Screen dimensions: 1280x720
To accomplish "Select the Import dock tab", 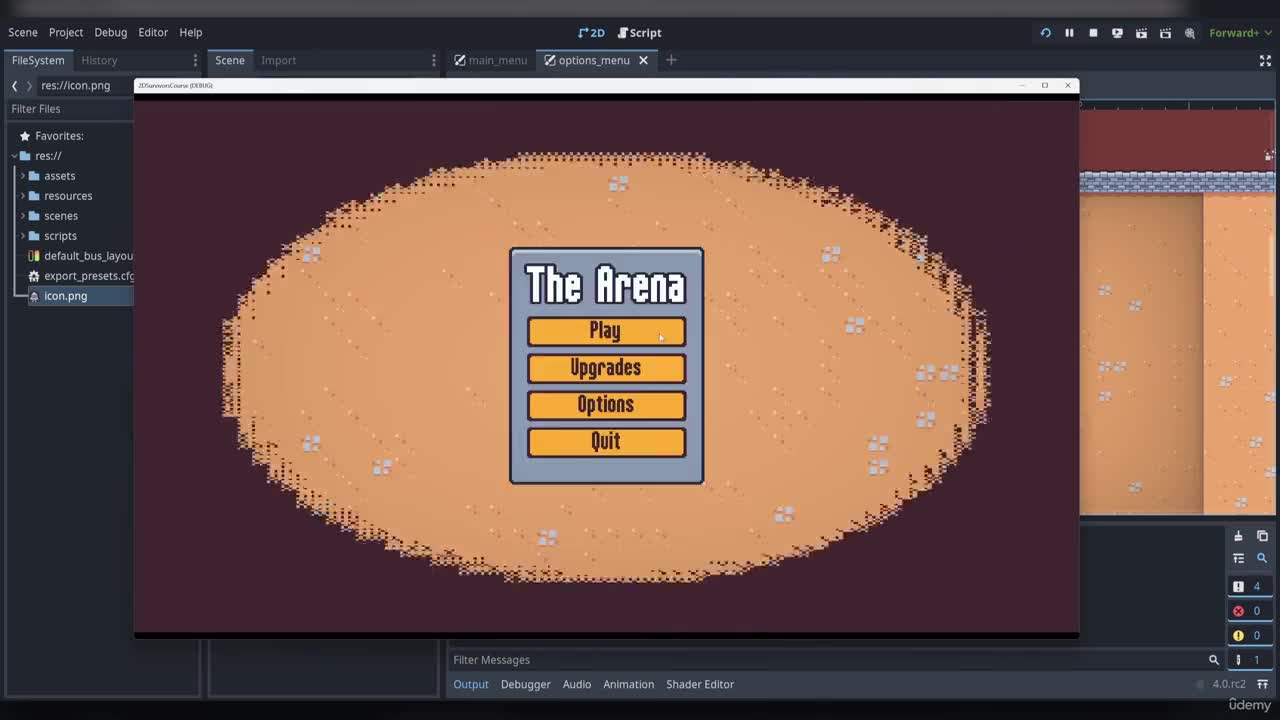I will (279, 60).
